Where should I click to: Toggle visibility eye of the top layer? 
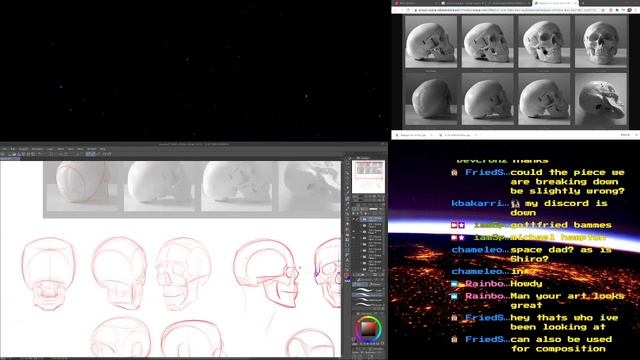click(354, 219)
